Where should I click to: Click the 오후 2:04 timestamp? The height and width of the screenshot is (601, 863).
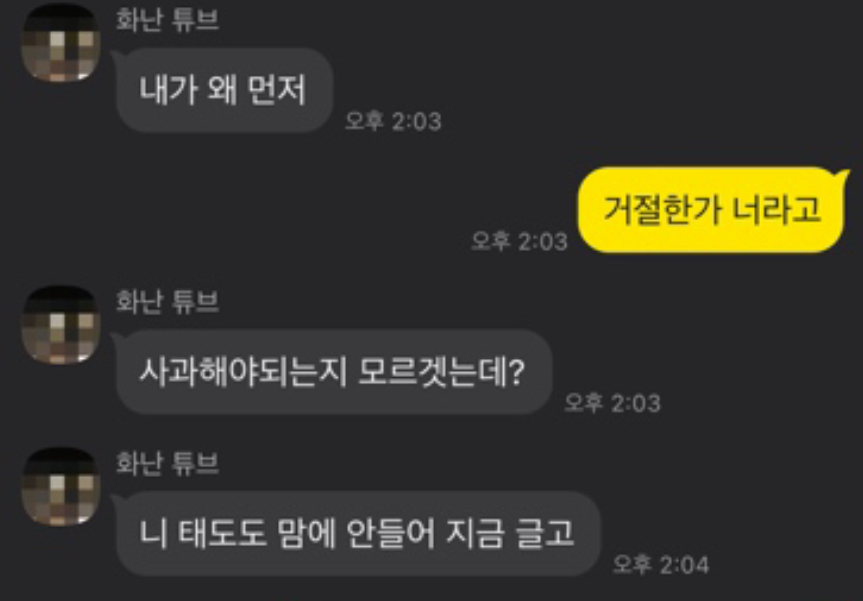tap(660, 565)
